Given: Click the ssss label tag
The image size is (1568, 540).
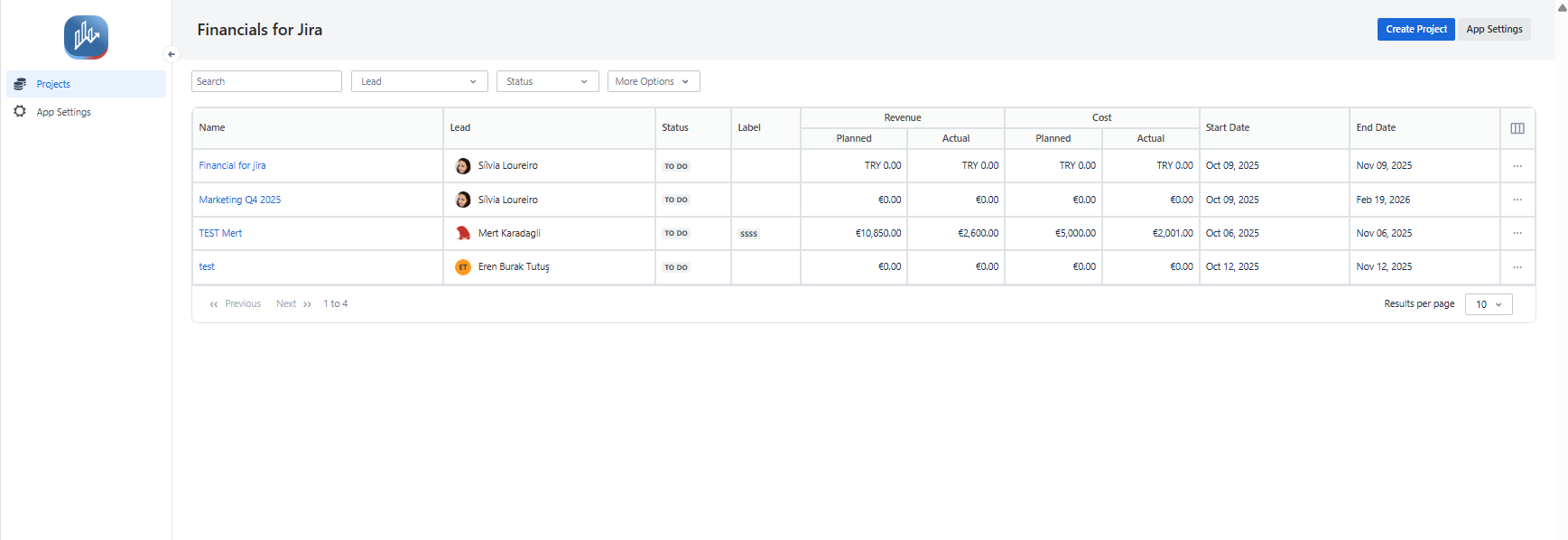Looking at the screenshot, I should [748, 234].
